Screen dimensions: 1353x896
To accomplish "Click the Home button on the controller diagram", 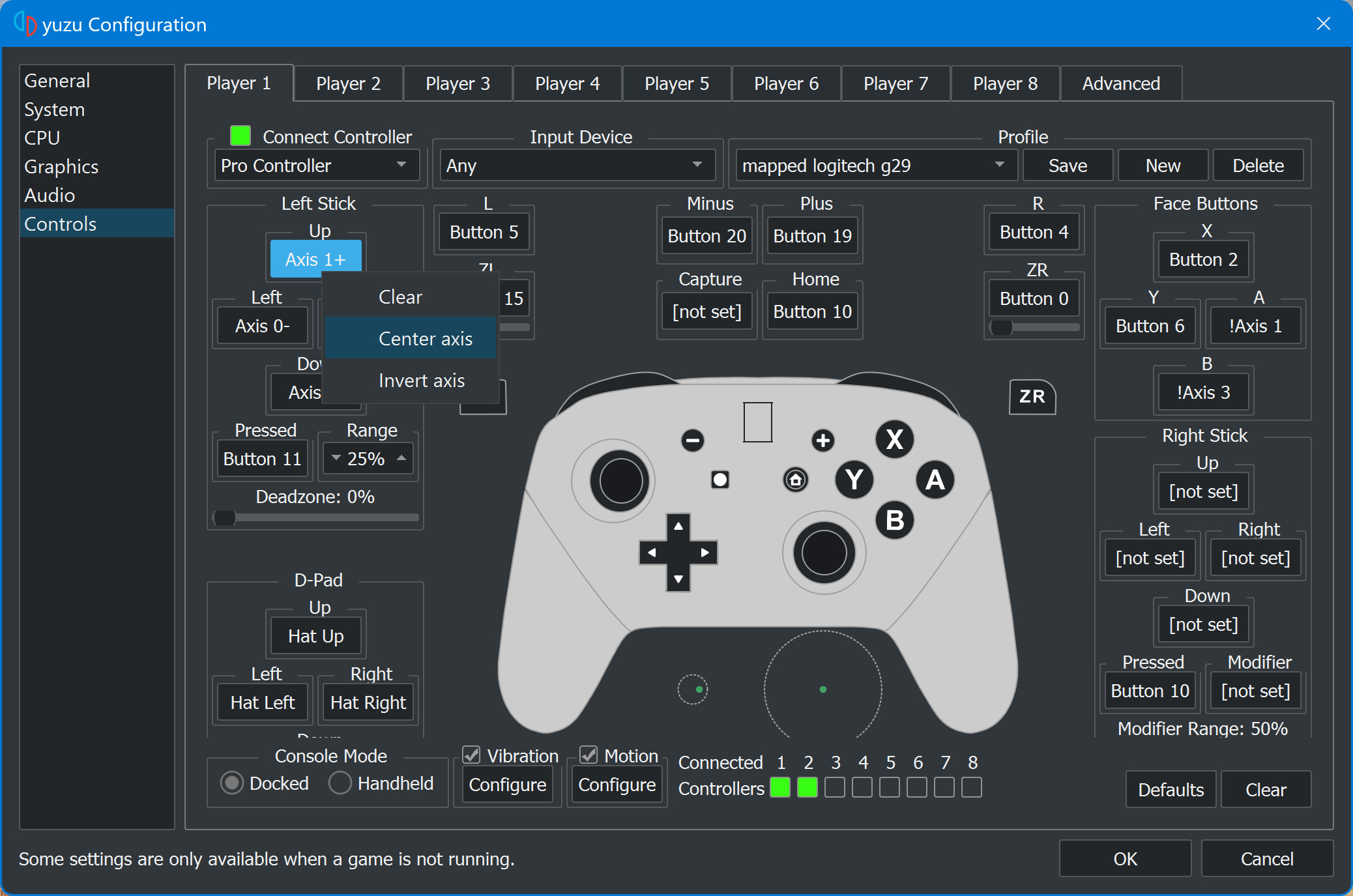I will tap(795, 480).
